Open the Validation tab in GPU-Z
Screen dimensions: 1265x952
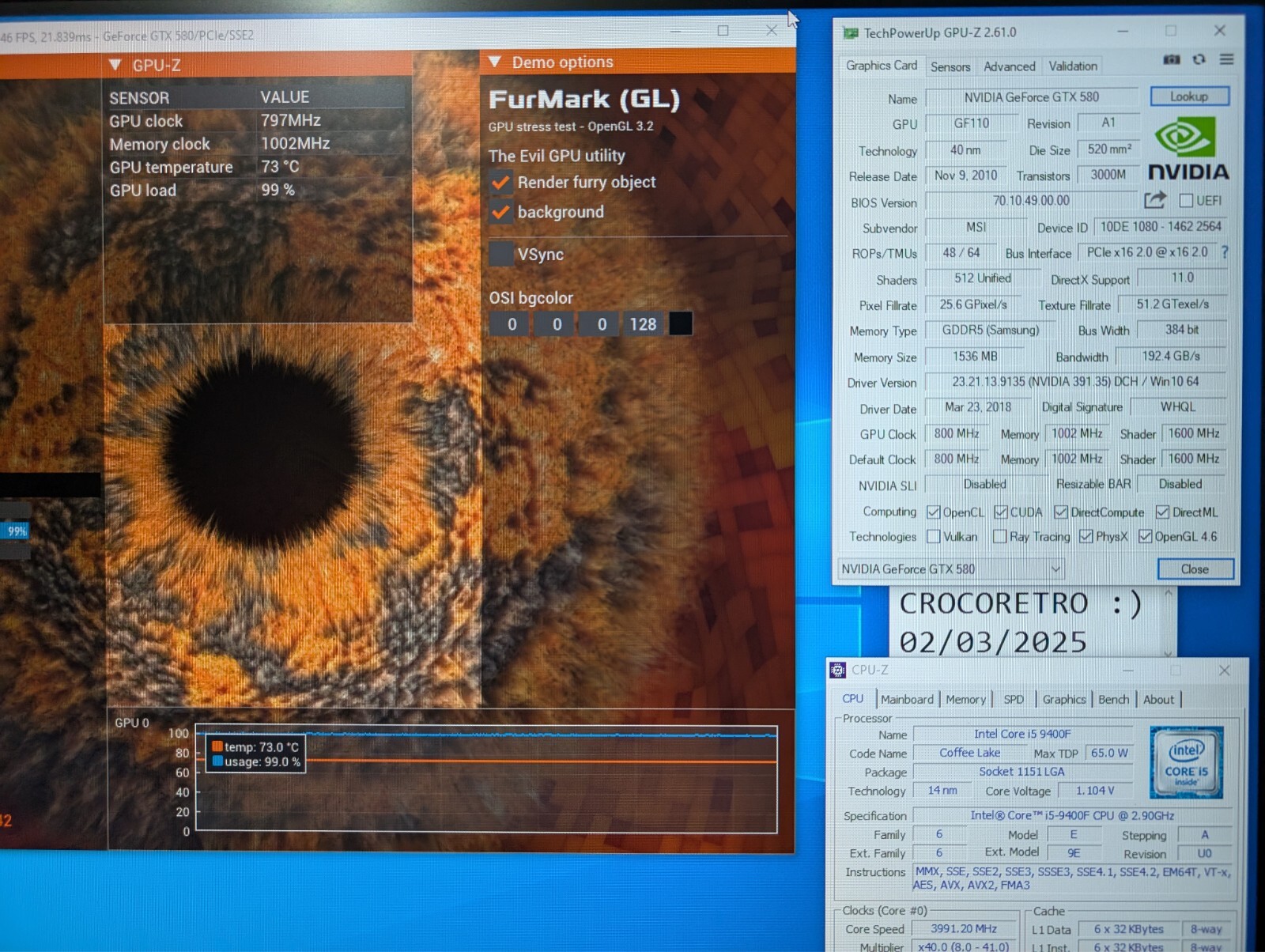coord(1073,66)
